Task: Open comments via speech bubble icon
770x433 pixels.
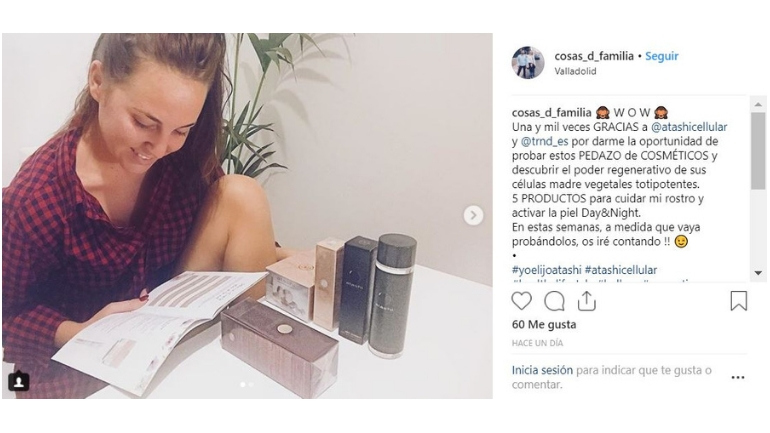Action: coord(554,301)
